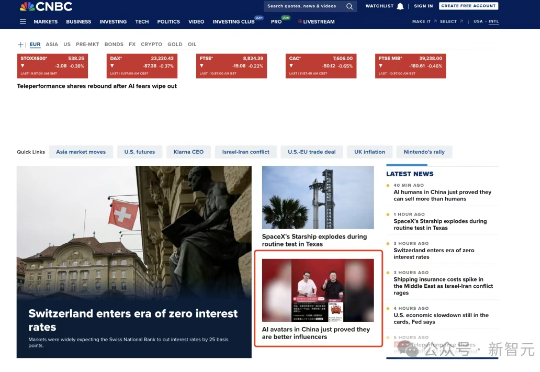Screen dimensions: 540x372
Task: Select the PRE-MKT tab
Action: tap(87, 44)
